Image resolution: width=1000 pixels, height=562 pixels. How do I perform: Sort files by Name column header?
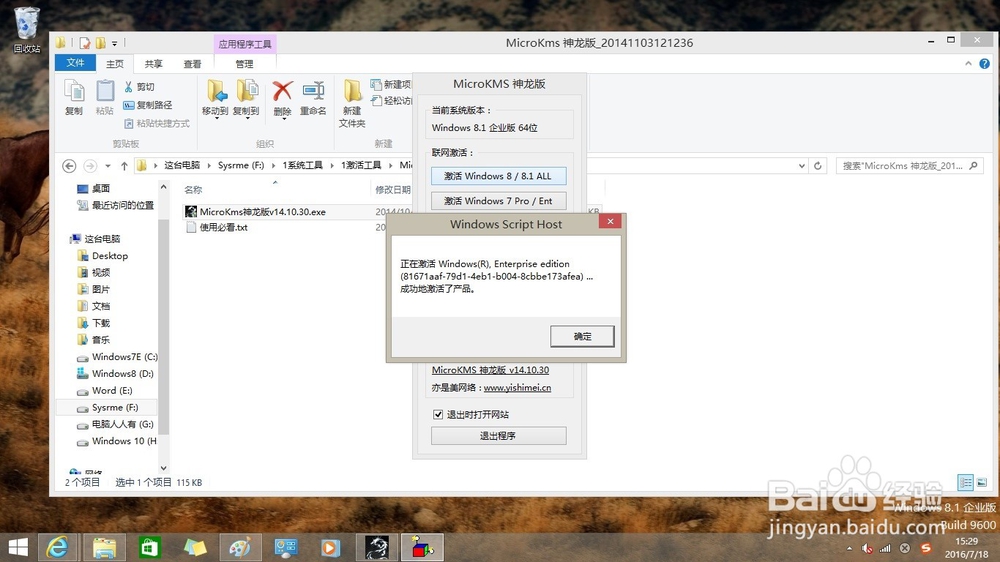click(x=193, y=190)
